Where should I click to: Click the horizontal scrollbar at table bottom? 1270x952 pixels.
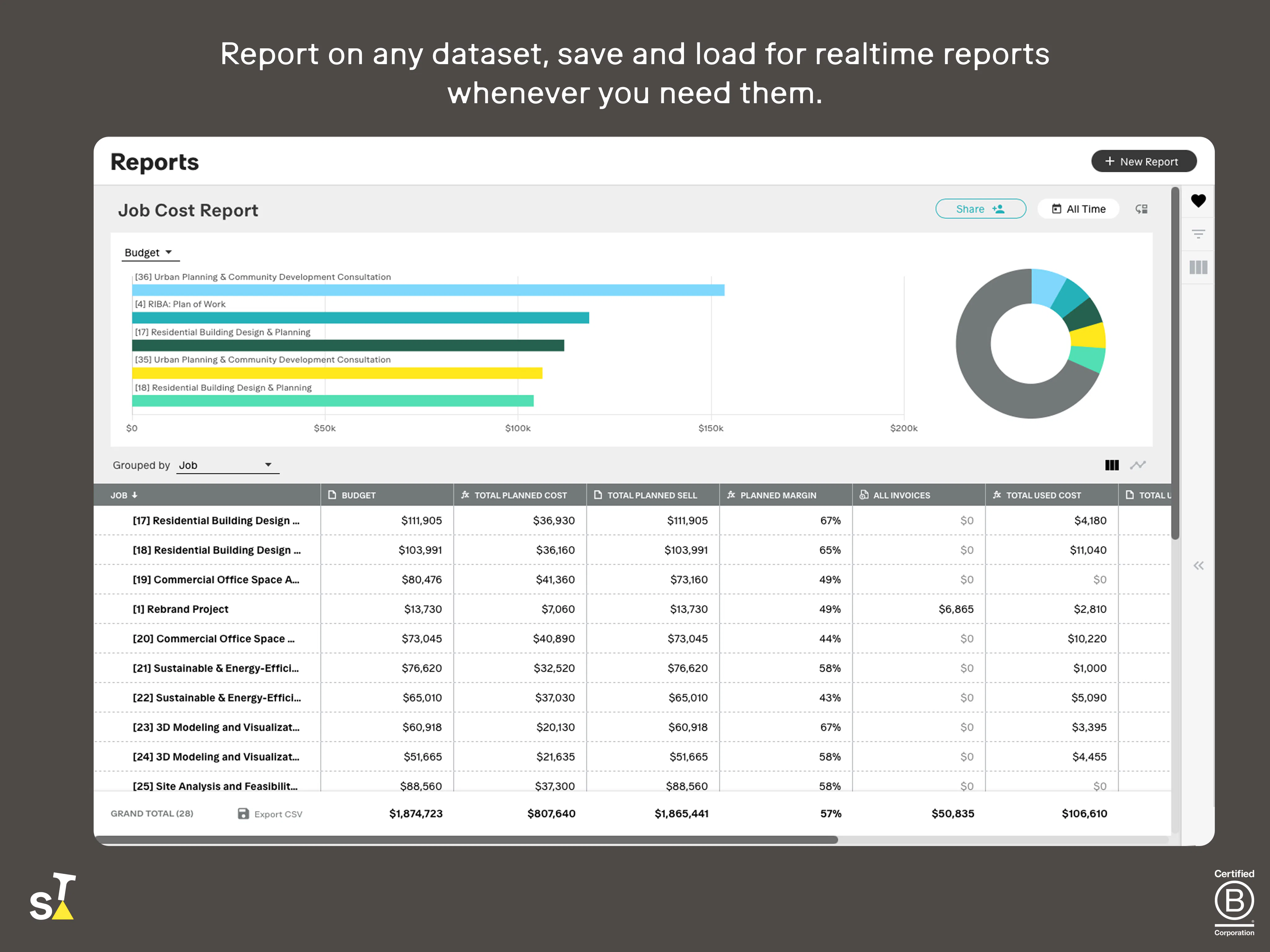[x=466, y=840]
